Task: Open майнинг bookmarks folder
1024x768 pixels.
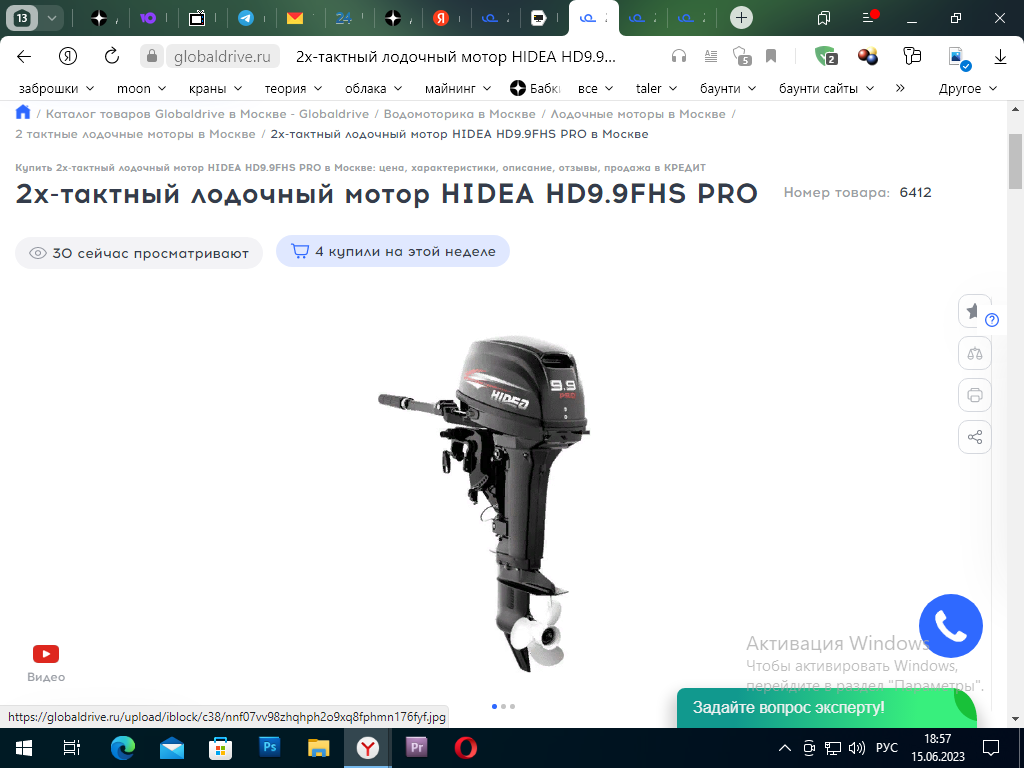Action: pyautogui.click(x=458, y=88)
